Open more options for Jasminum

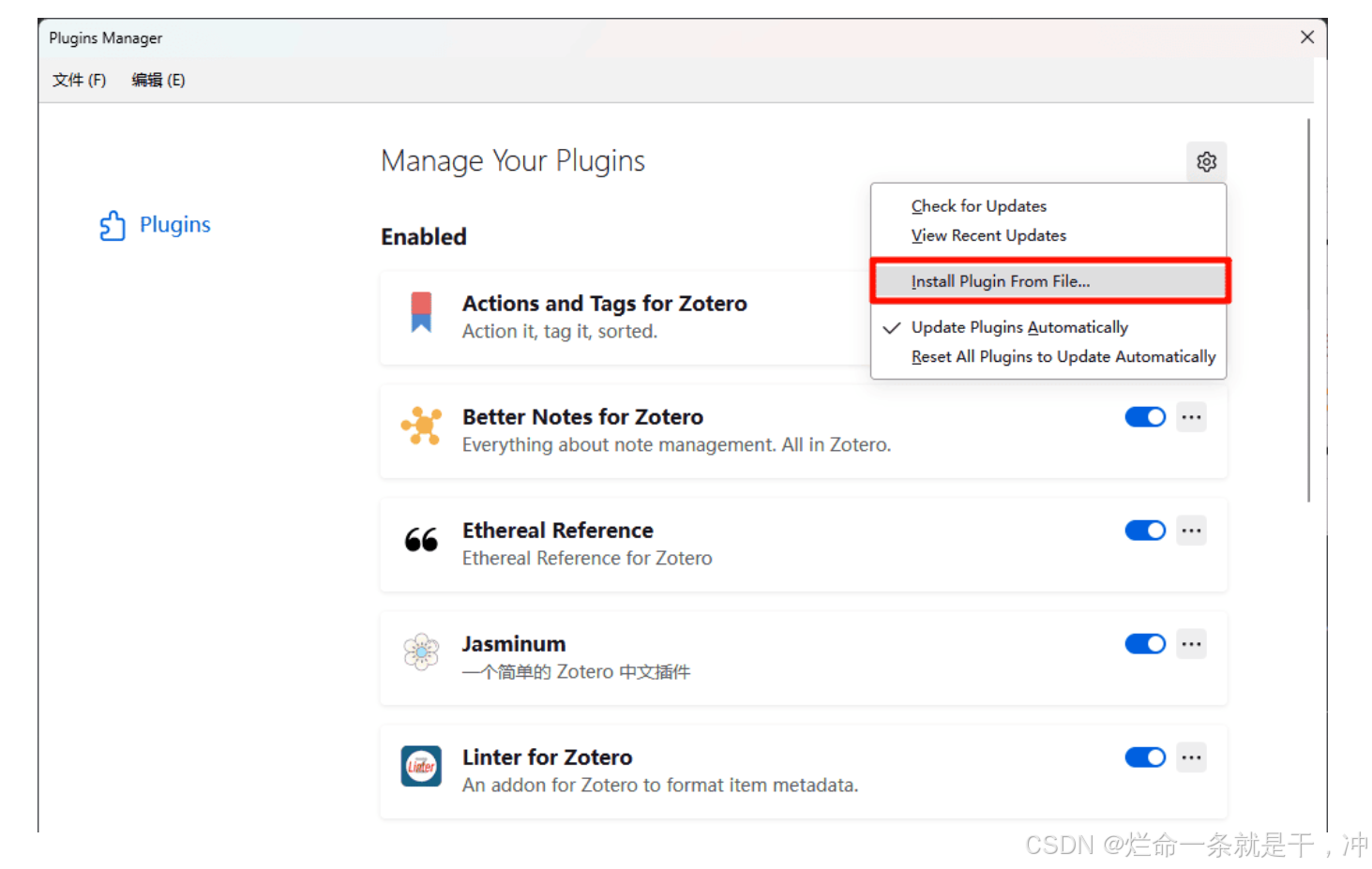[x=1191, y=644]
